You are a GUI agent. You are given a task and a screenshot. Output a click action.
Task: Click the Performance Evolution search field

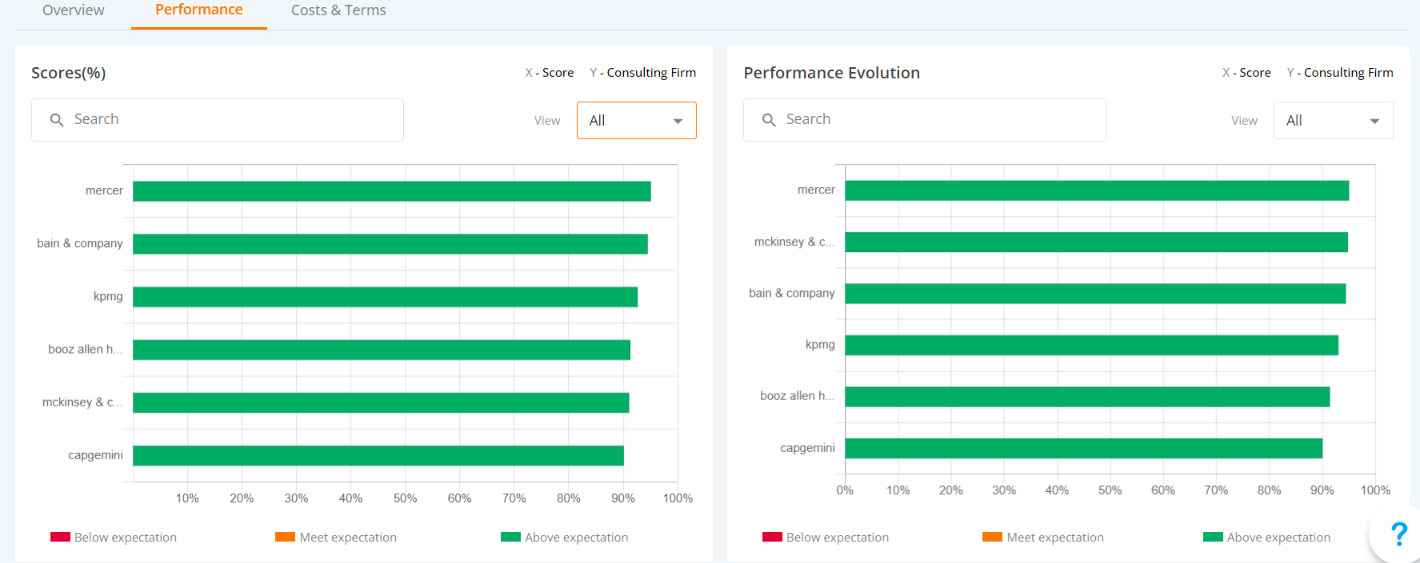pyautogui.click(x=924, y=120)
